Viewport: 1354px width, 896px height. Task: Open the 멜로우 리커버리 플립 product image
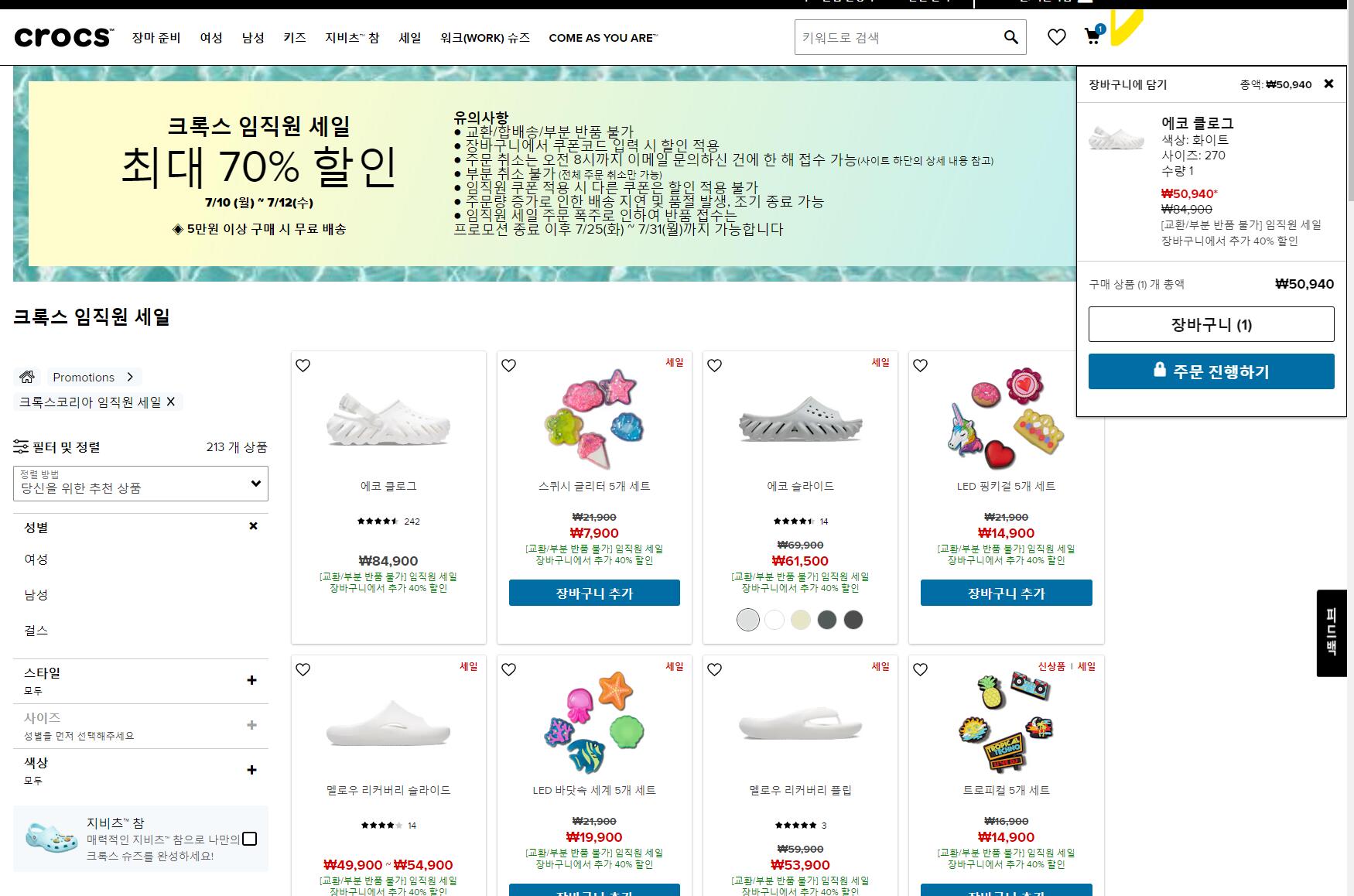(800, 723)
